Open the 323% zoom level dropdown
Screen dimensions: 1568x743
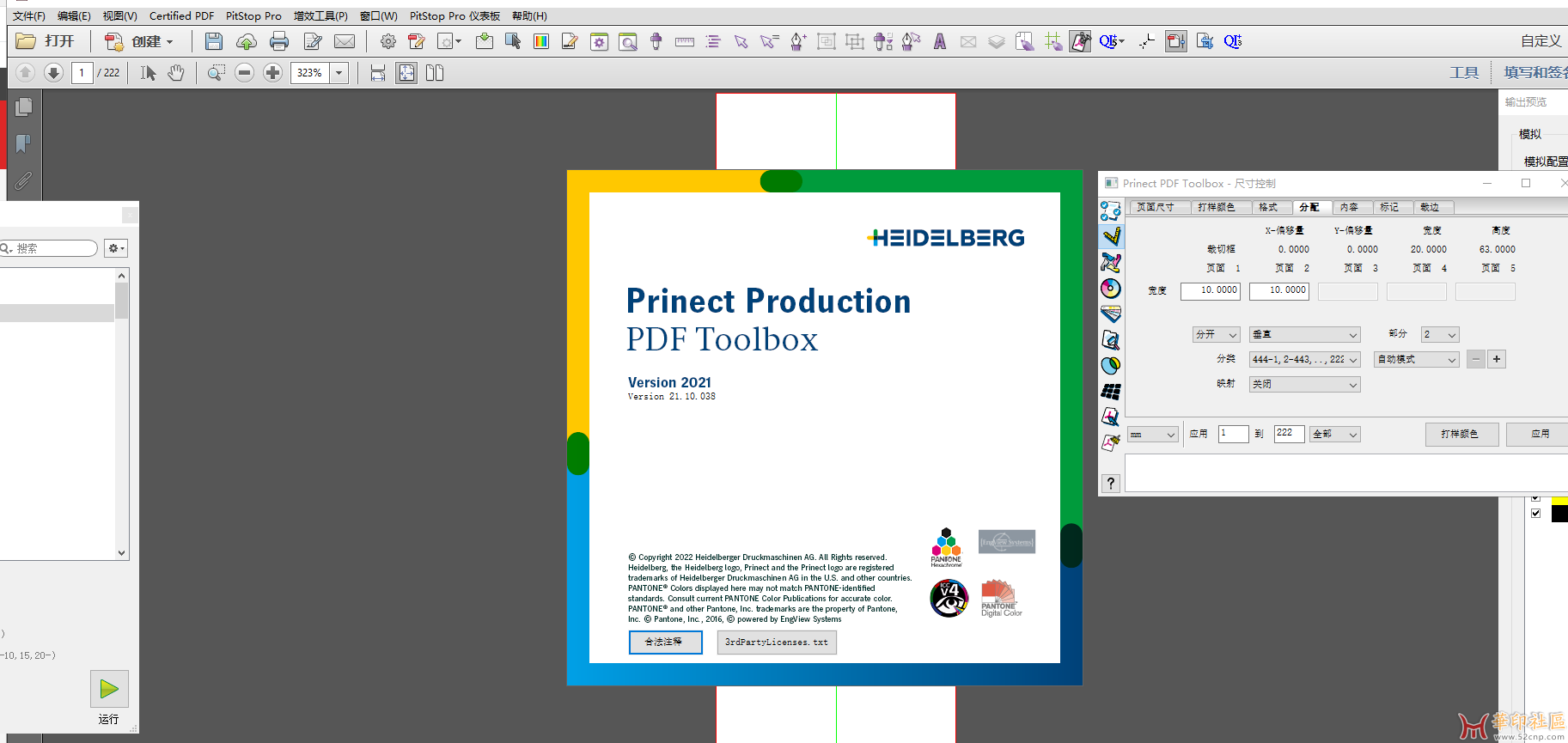coord(339,73)
